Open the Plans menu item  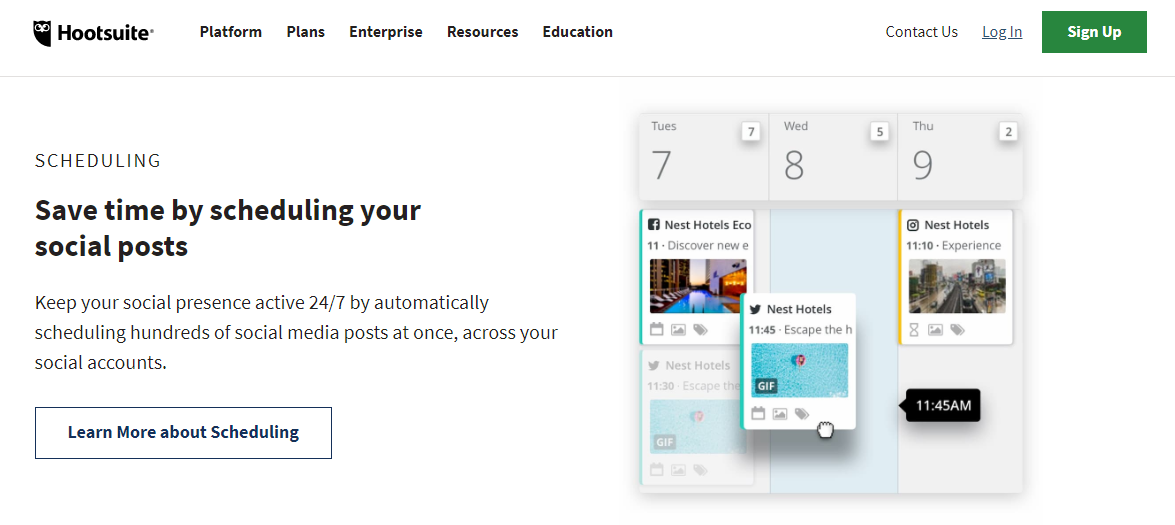306,32
